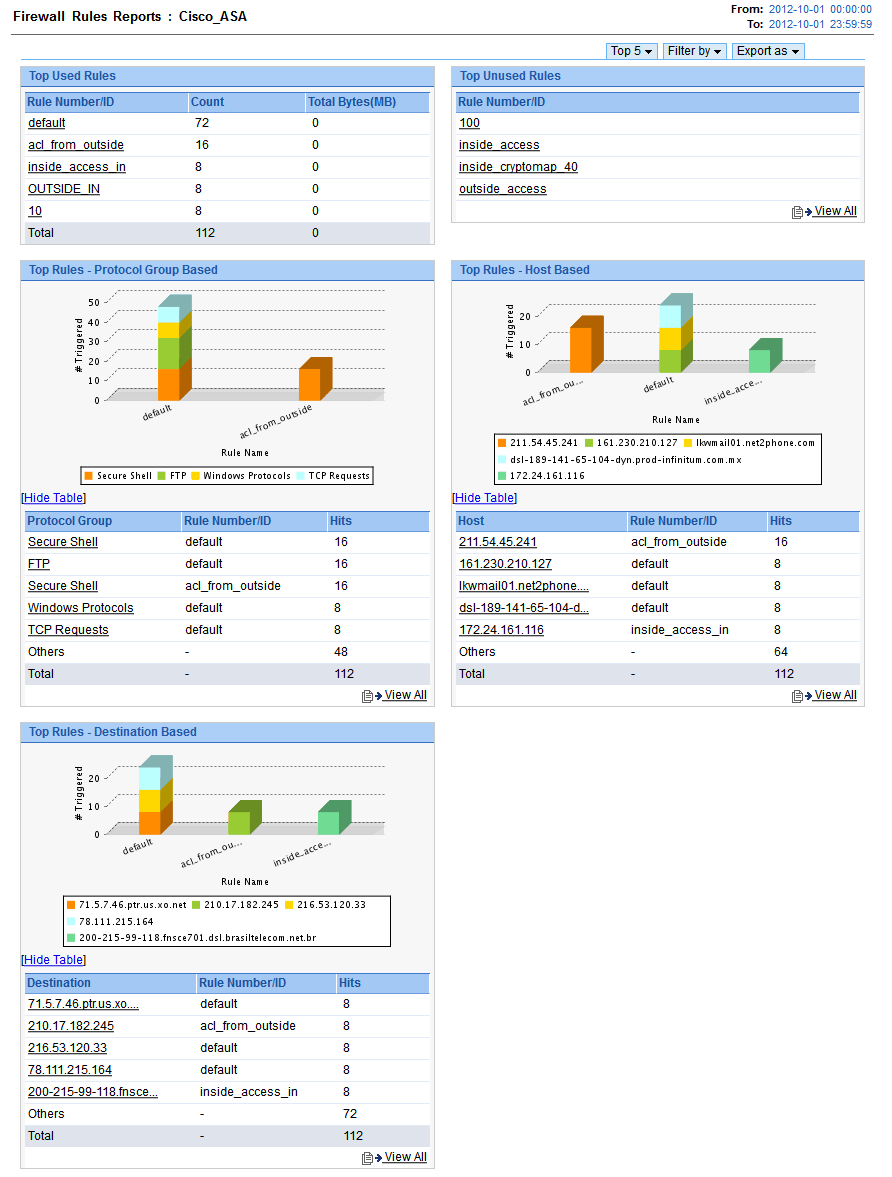Hide the Host Based table

click(484, 498)
